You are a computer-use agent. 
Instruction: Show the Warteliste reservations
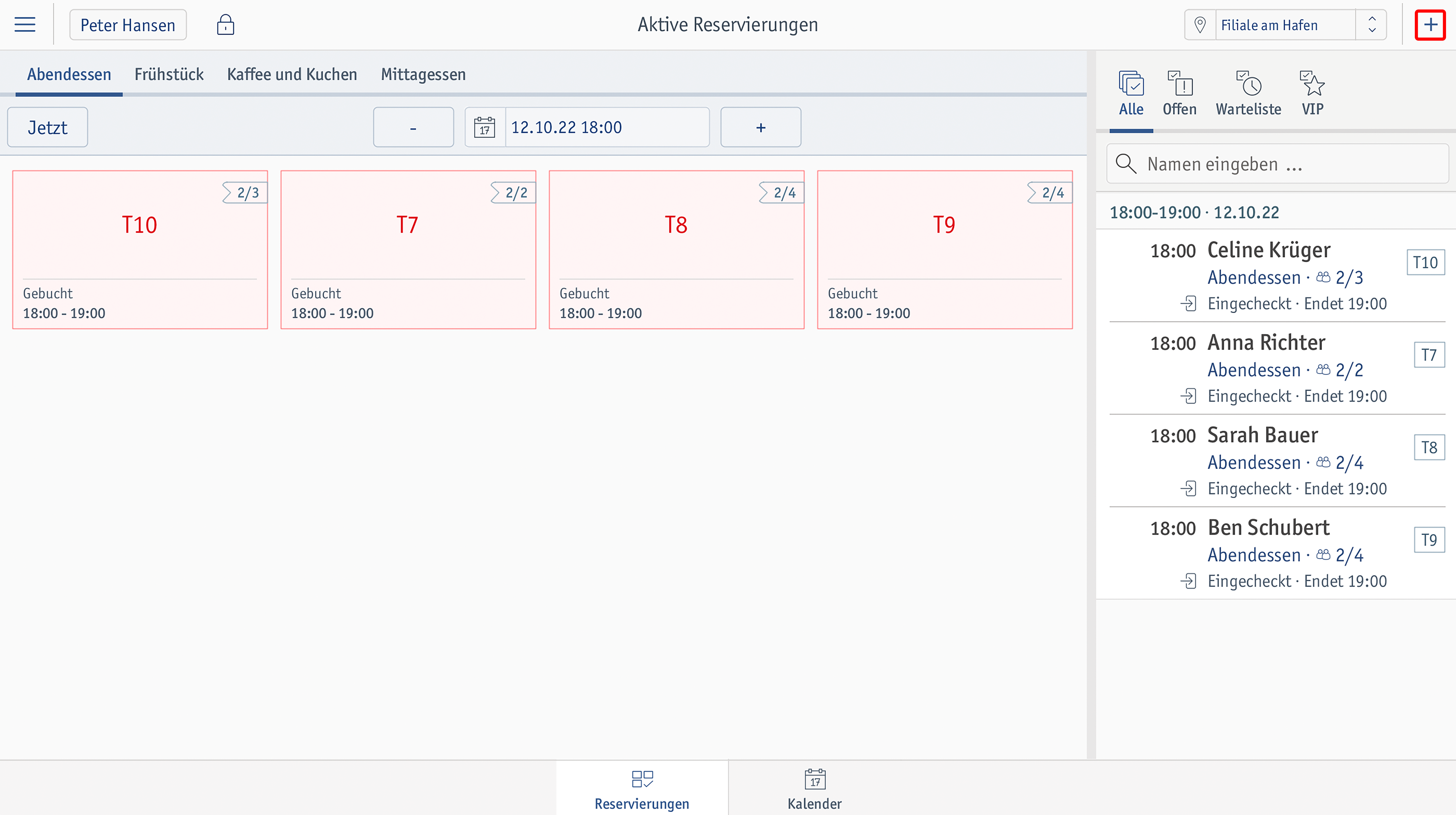pos(1249,94)
